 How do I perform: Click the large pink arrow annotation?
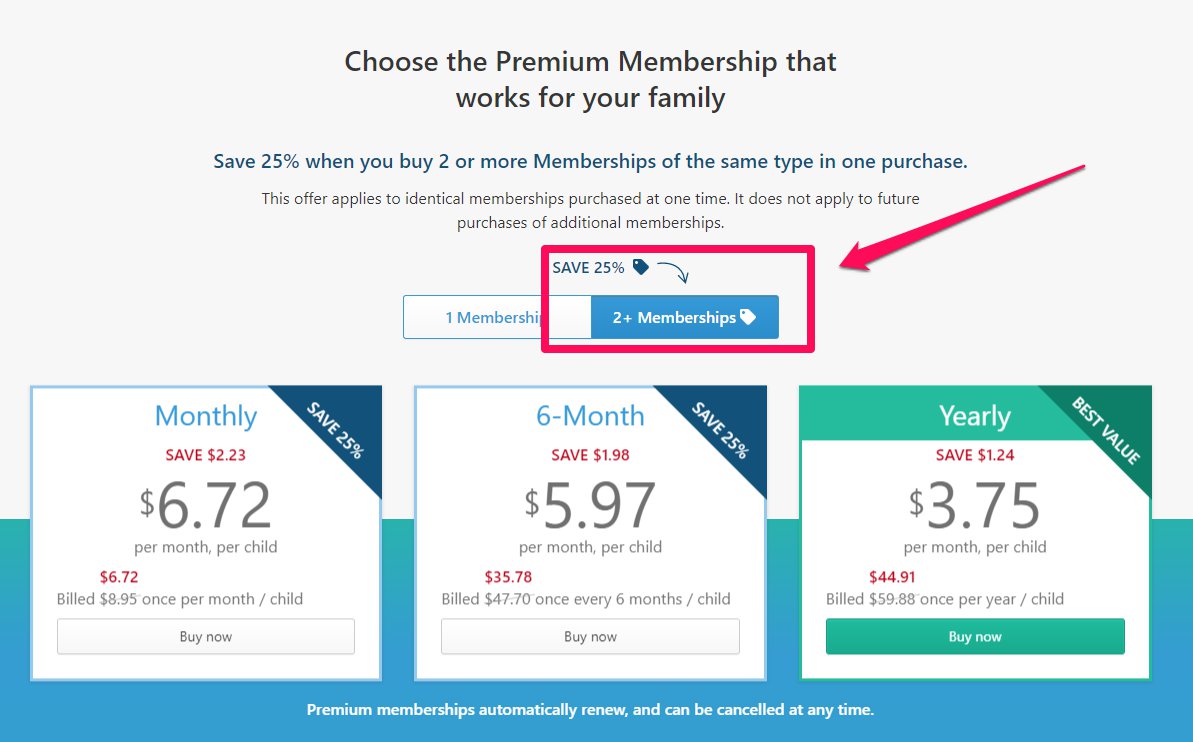962,218
